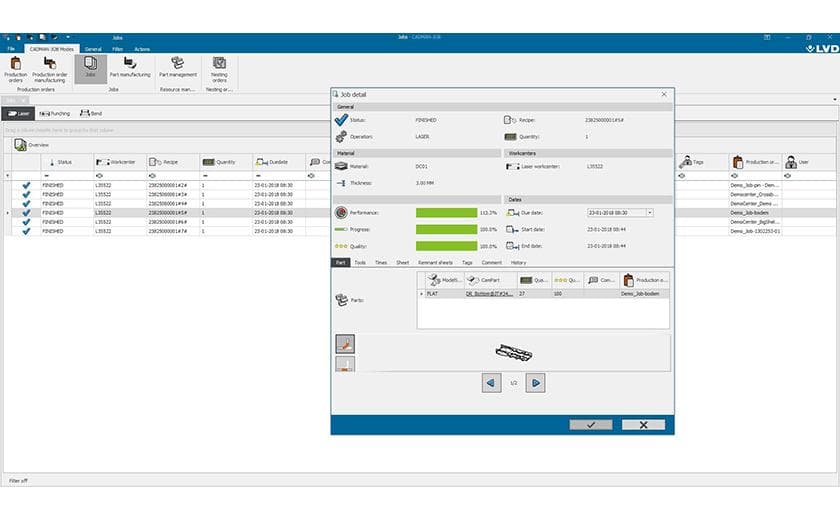Click the Overview icon above the grid
This screenshot has width=840, height=520.
pyautogui.click(x=20, y=145)
